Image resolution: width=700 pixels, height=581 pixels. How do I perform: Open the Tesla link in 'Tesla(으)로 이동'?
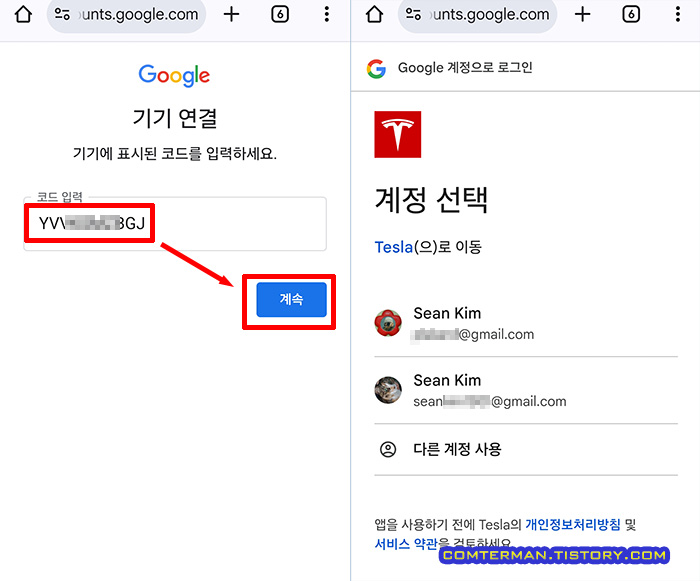(x=394, y=247)
